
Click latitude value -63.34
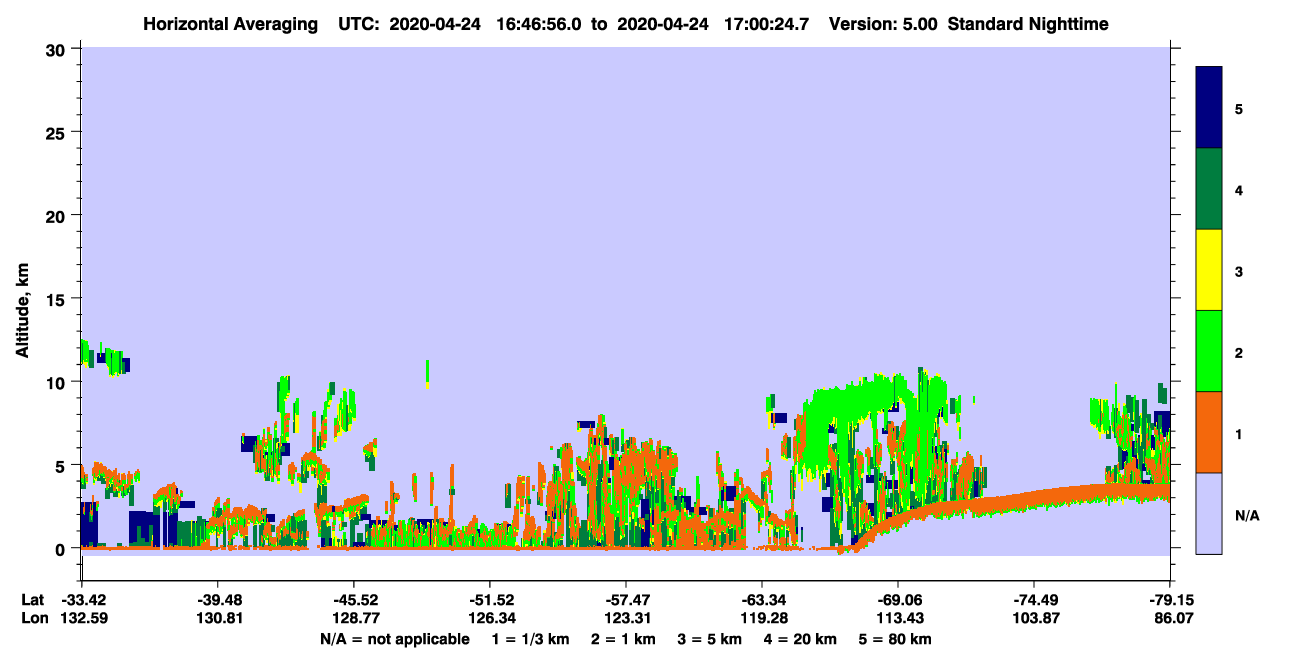click(x=762, y=600)
